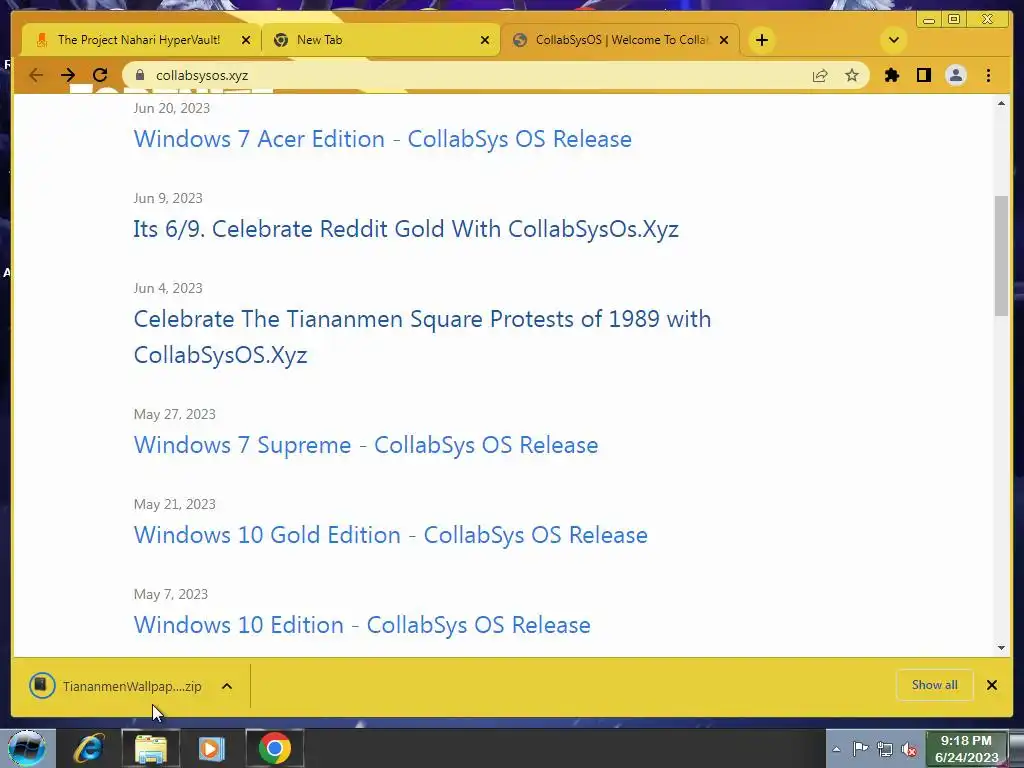Image resolution: width=1024 pixels, height=768 pixels.
Task: View site info via lock icon
Action: (140, 75)
